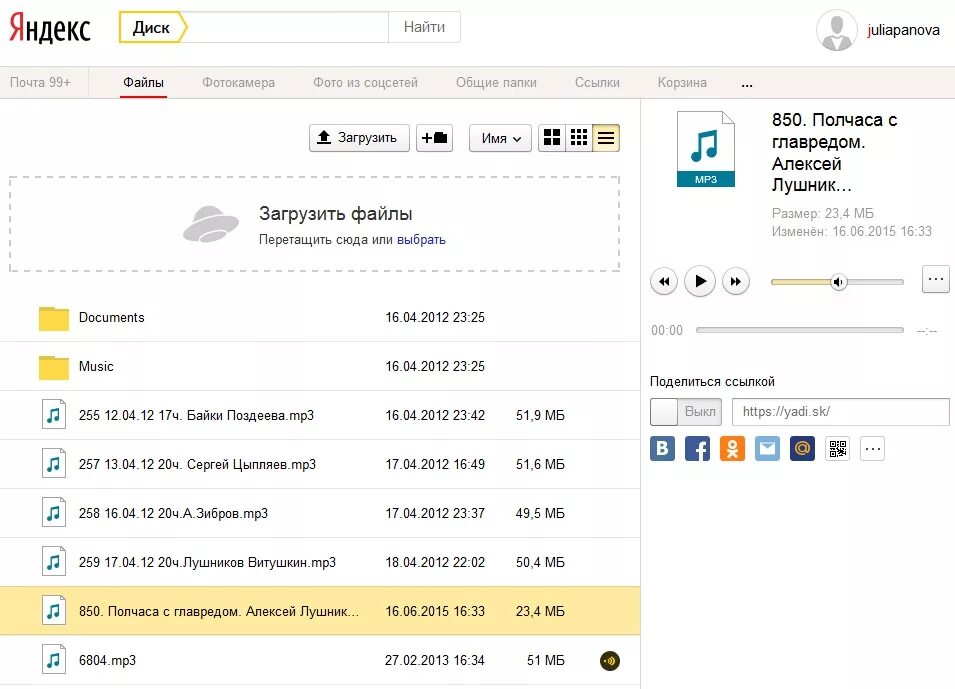Click the audio icon of 258 А.Зибров
955x689 pixels.
54,513
